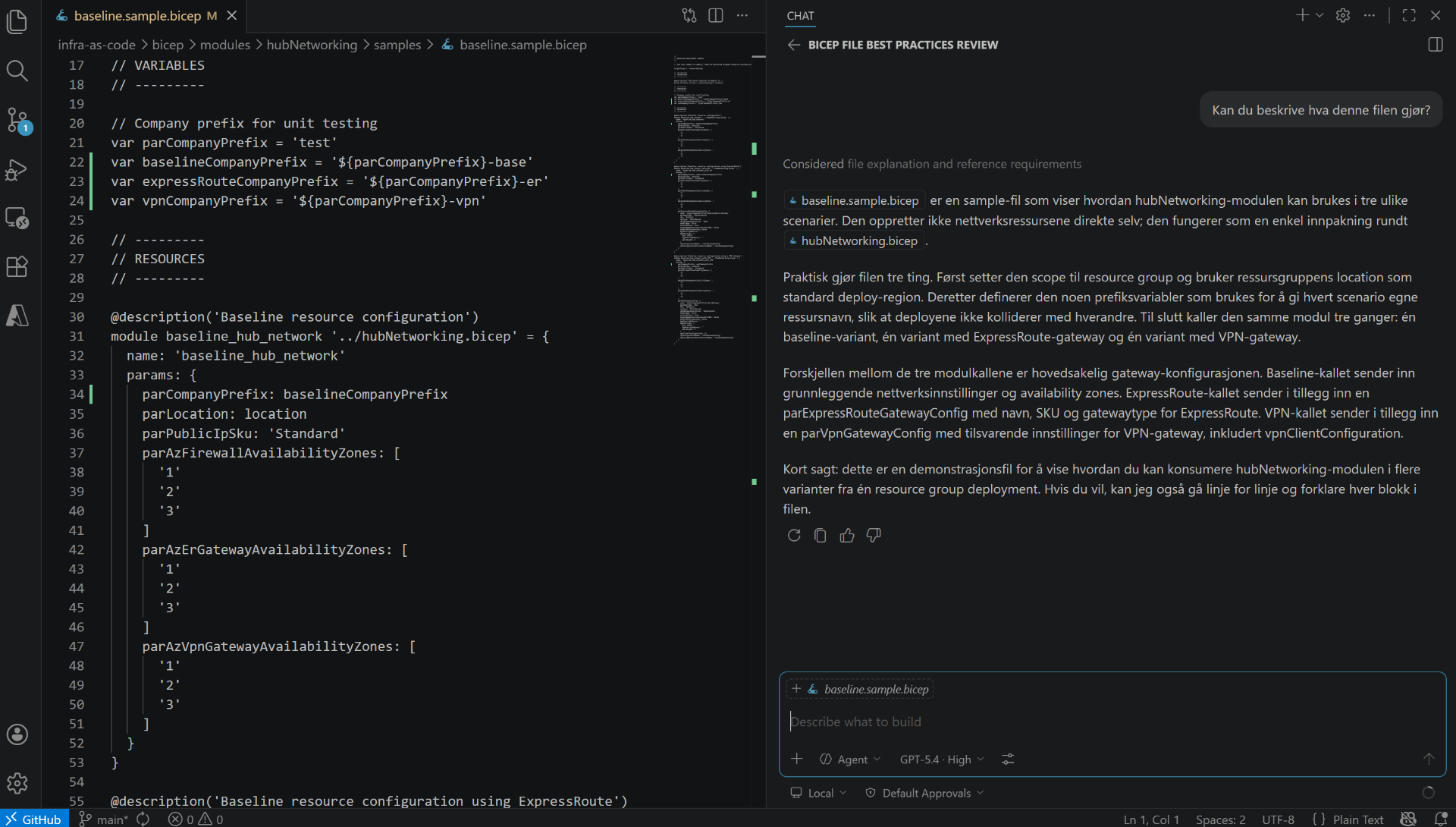Go back from Bicep review chat
Screen dimensions: 1456x827
tap(793, 45)
